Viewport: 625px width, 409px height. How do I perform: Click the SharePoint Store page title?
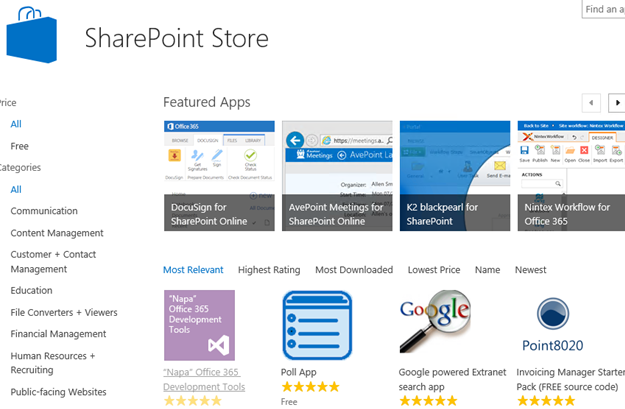coord(177,38)
